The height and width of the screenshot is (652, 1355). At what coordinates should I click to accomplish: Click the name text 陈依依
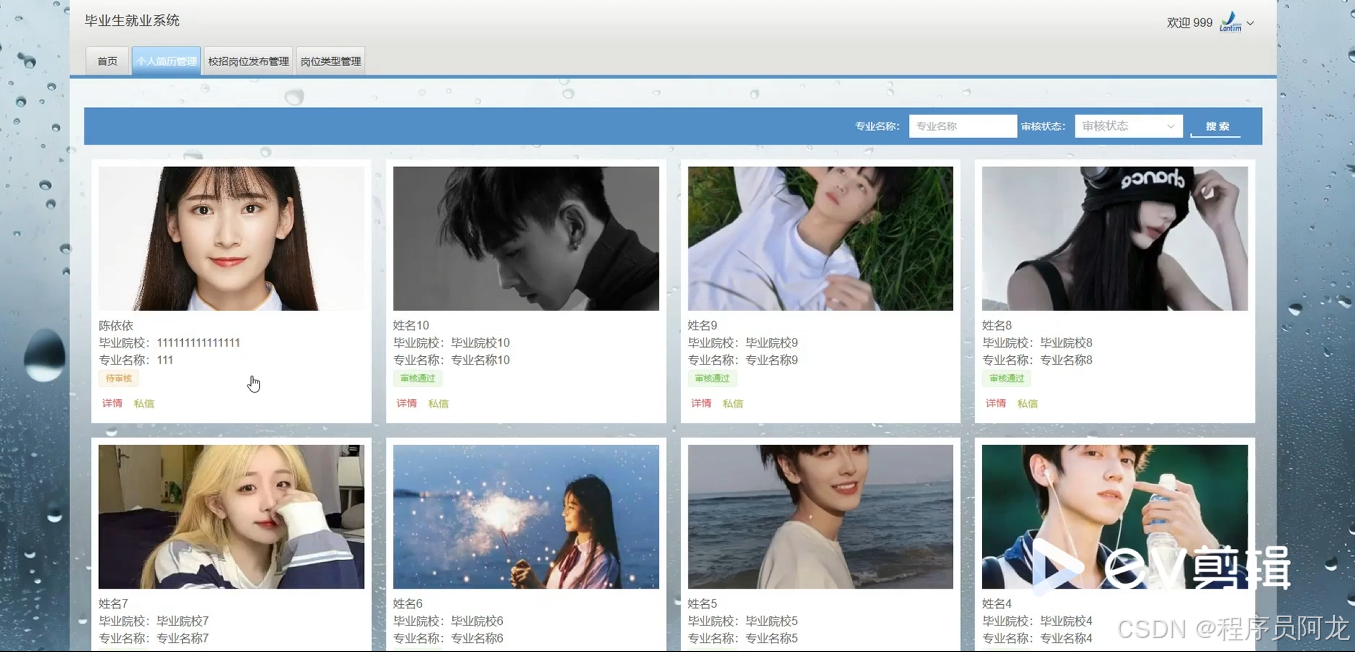[x=116, y=326]
